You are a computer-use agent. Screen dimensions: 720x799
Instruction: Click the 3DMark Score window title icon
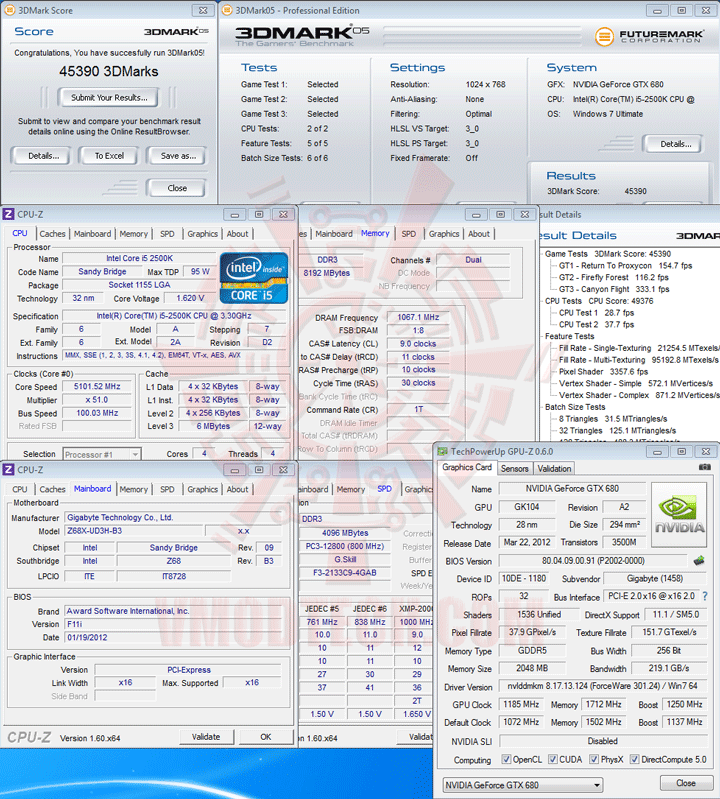pyautogui.click(x=9, y=10)
